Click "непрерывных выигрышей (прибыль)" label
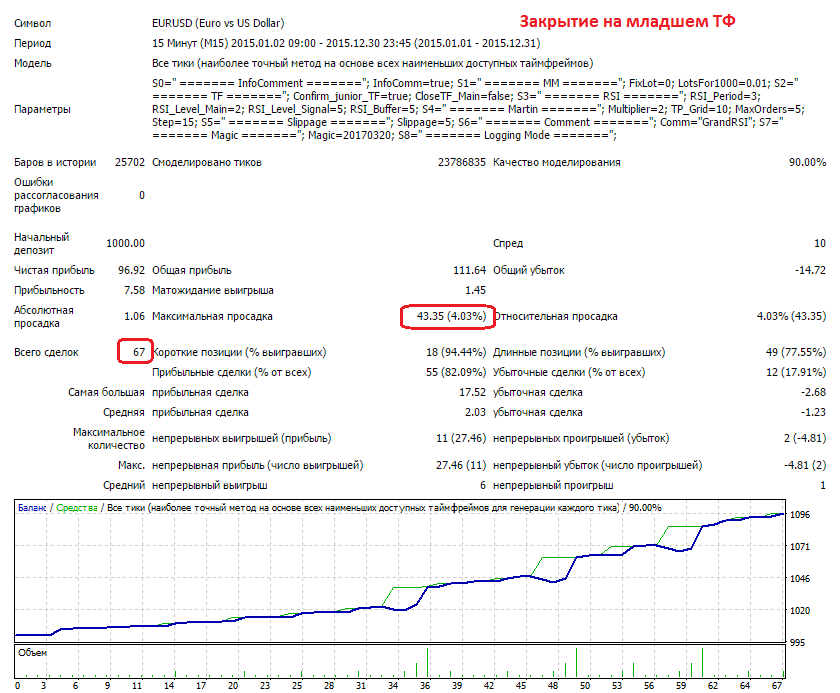Image resolution: width=840 pixels, height=693 pixels. (242, 439)
